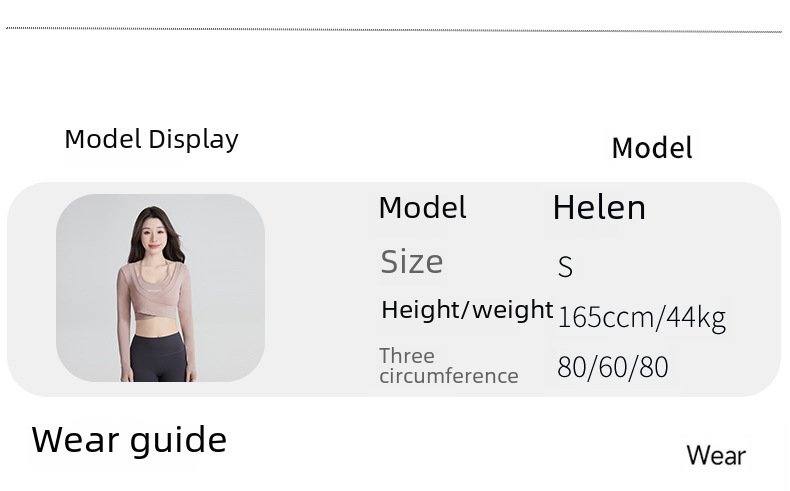Click the word "Display" in the heading
Screen dimensions: 790x491
coord(193,139)
